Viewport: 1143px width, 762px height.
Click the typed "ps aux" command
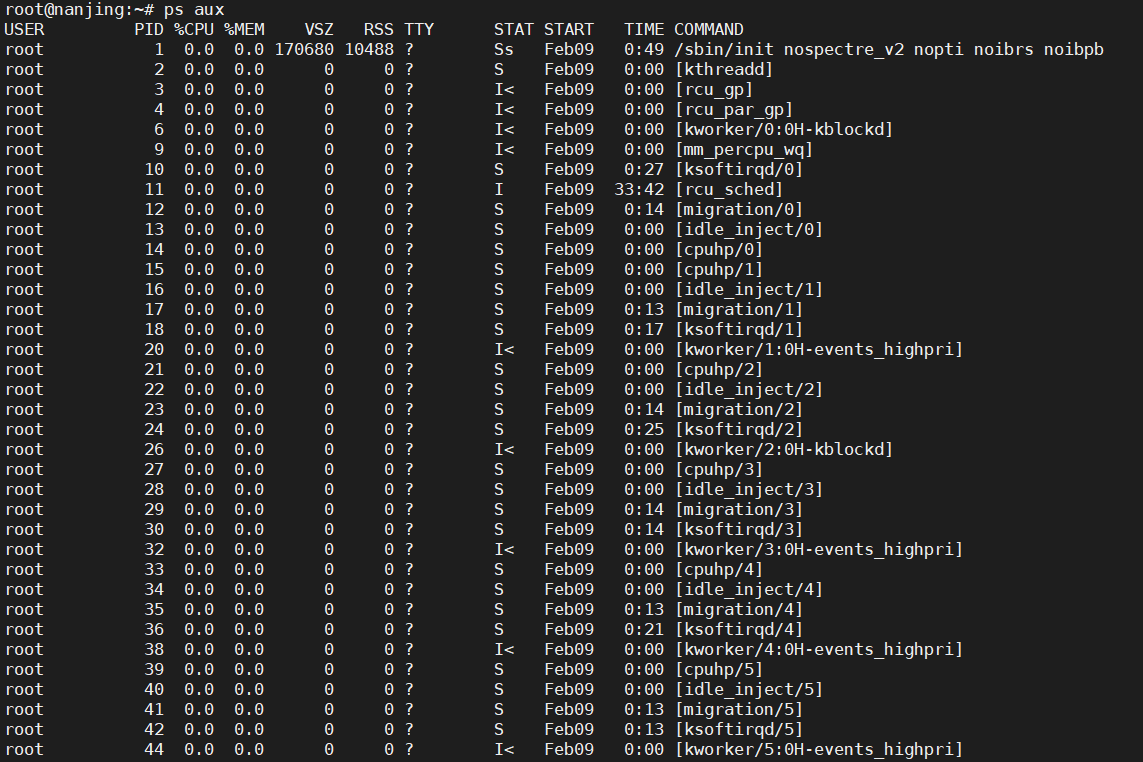pyautogui.click(x=194, y=9)
